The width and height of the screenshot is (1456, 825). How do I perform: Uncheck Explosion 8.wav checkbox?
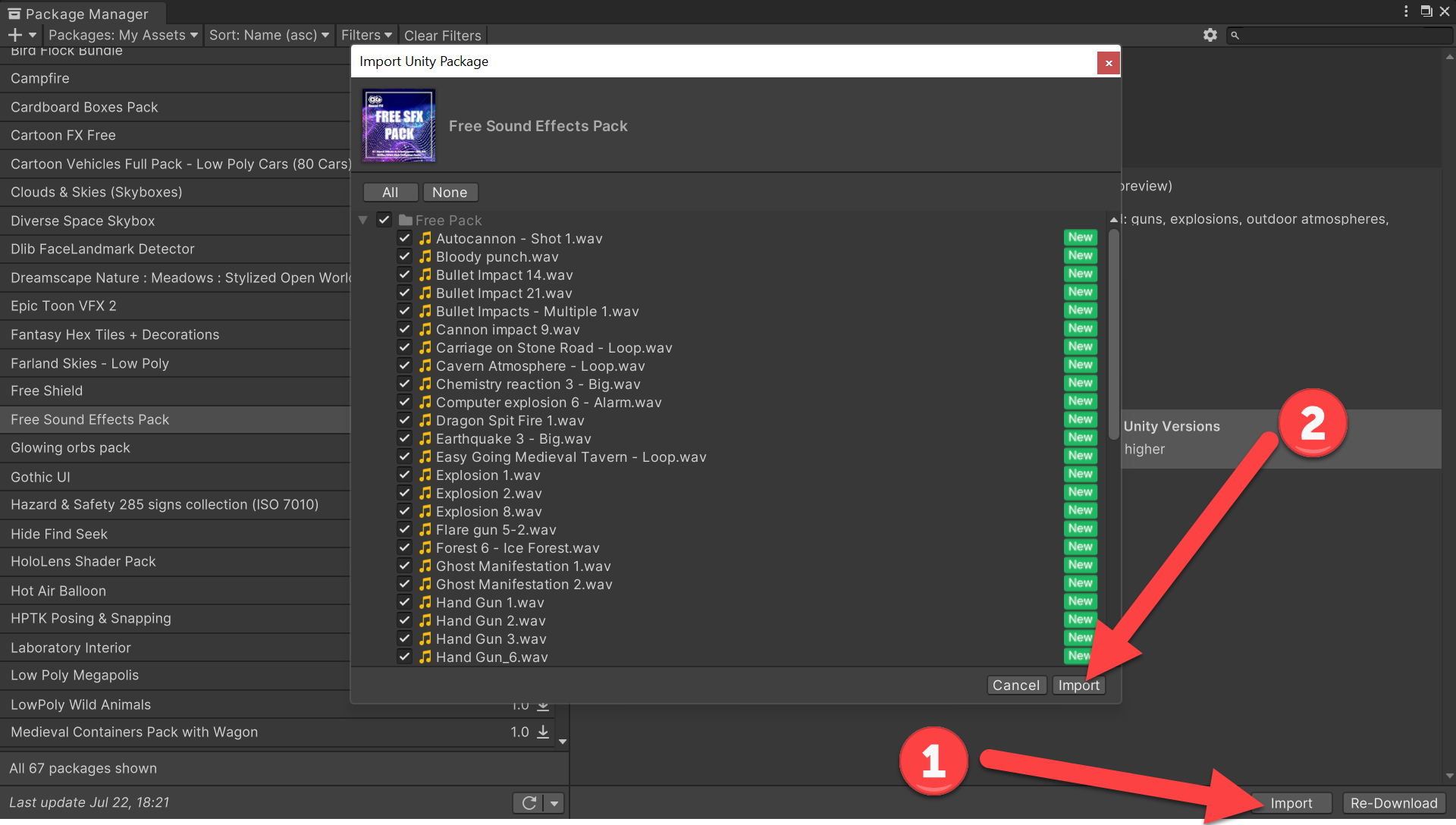coord(405,511)
